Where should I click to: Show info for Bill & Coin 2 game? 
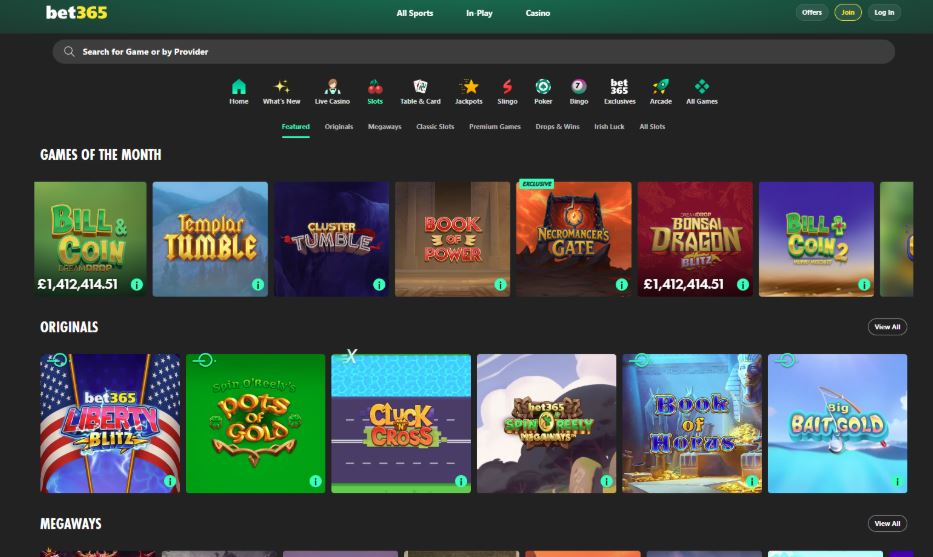[864, 284]
